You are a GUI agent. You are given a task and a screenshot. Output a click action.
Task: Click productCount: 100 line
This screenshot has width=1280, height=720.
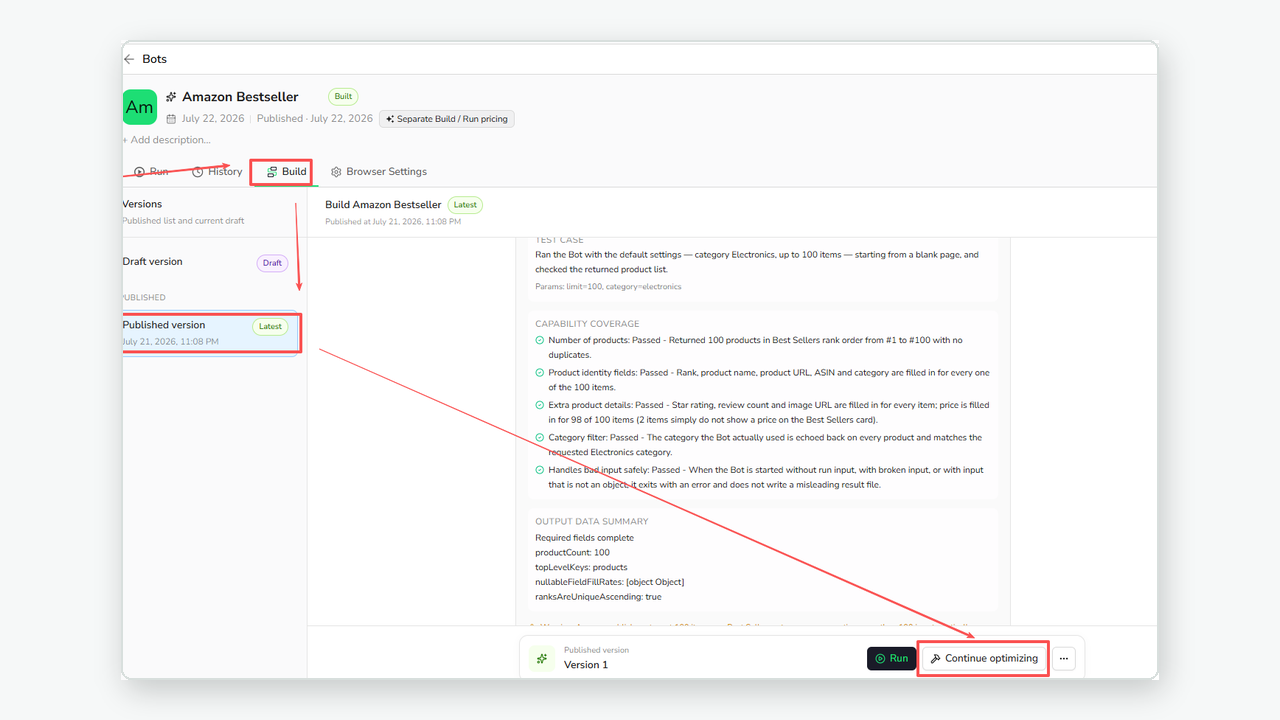point(572,552)
